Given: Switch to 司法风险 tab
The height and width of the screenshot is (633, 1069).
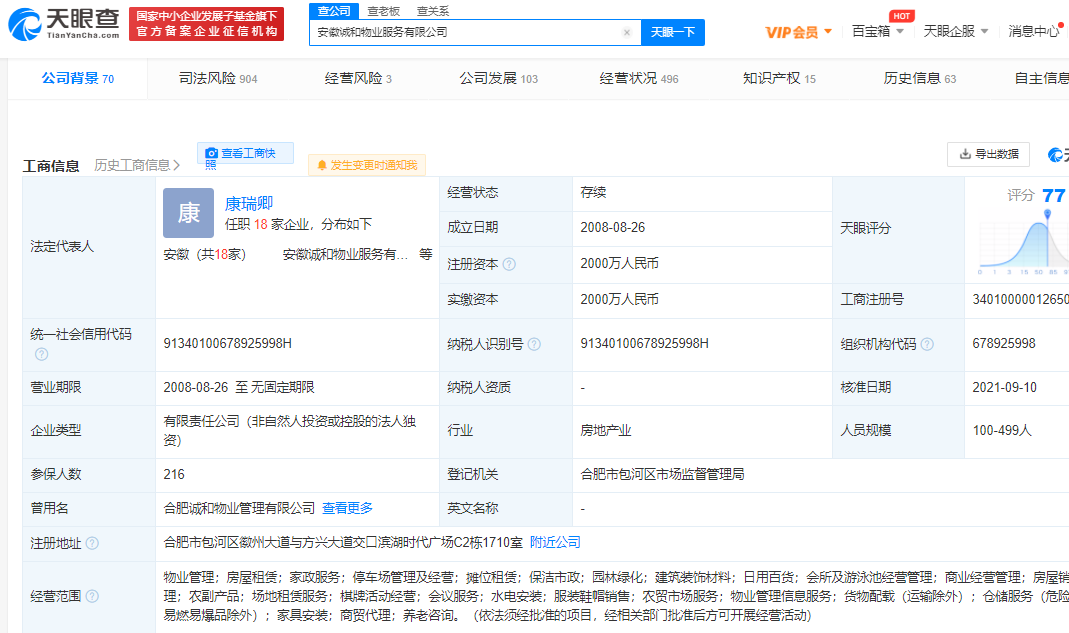Looking at the screenshot, I should (218, 78).
